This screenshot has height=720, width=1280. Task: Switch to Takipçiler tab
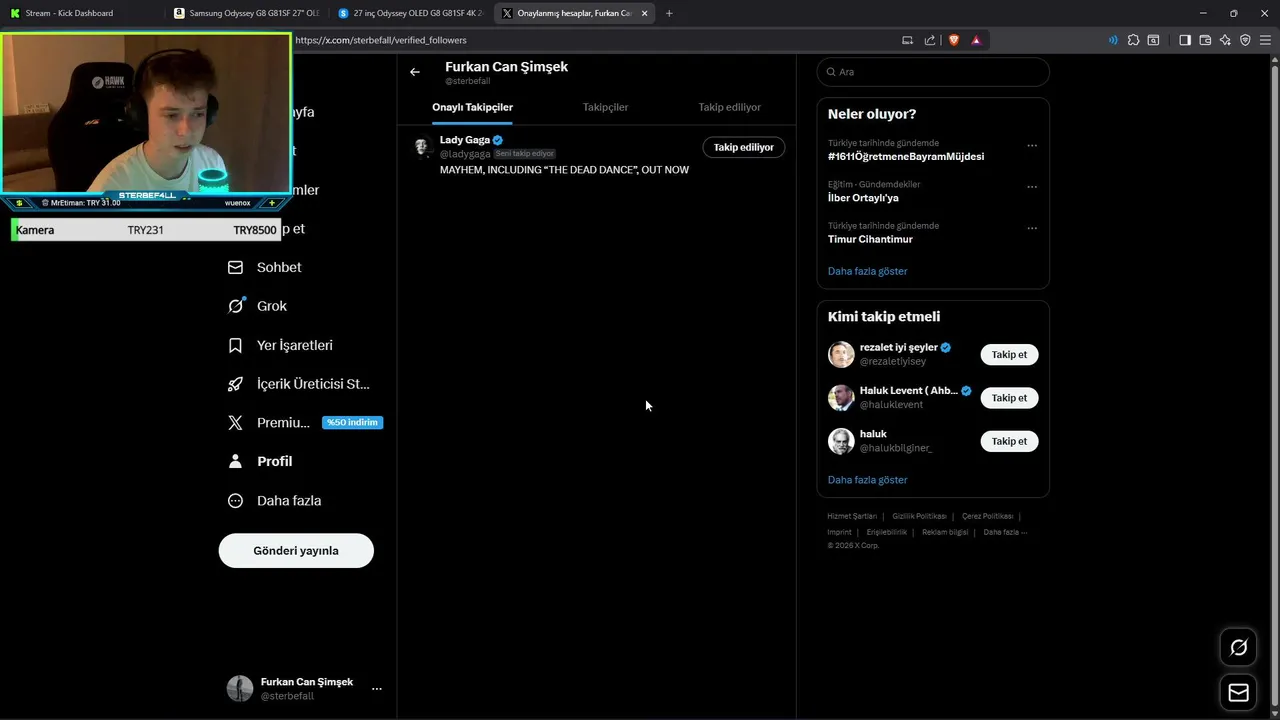tap(605, 107)
